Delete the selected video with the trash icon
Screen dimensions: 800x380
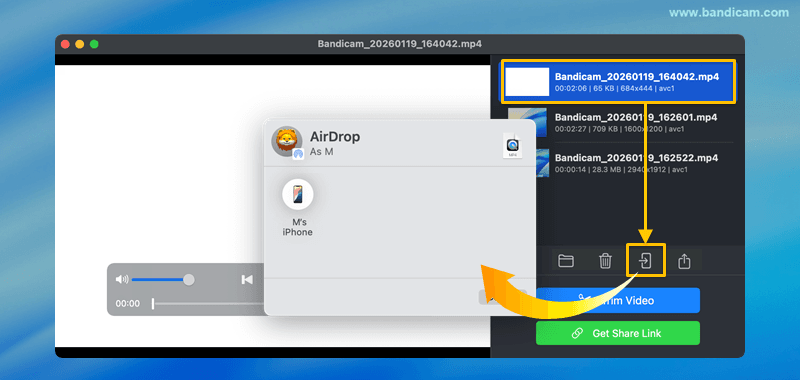[605, 261]
